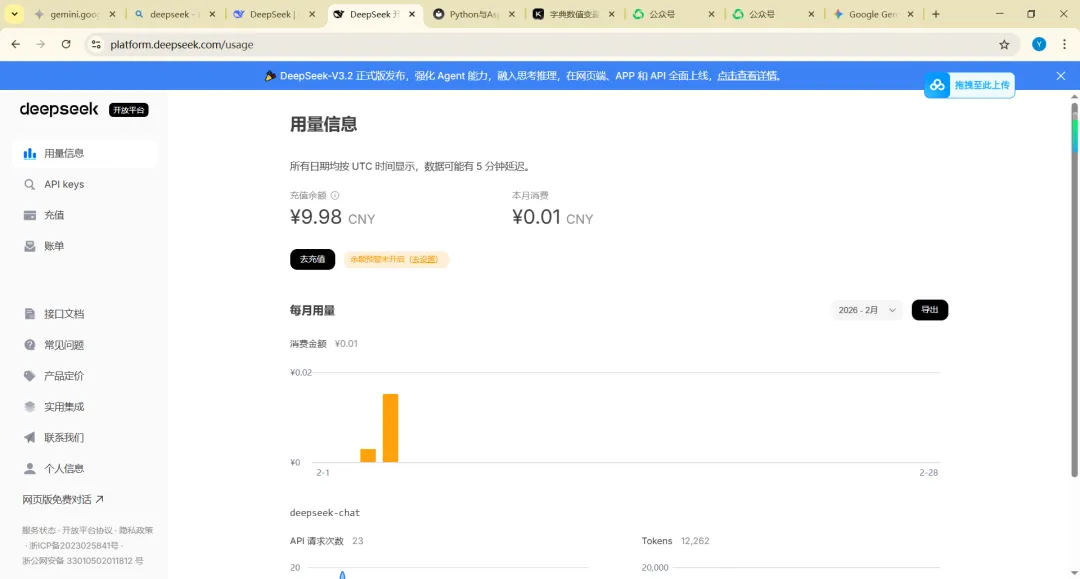Image resolution: width=1080 pixels, height=579 pixels.
Task: Click 点击查看详情 link in banner
Action: [x=749, y=76]
